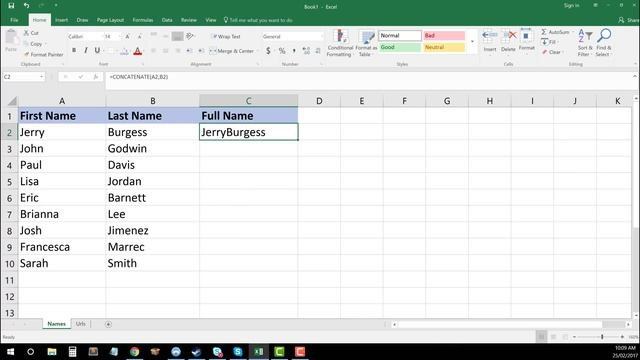Add a new sheet with plus button

[108, 324]
